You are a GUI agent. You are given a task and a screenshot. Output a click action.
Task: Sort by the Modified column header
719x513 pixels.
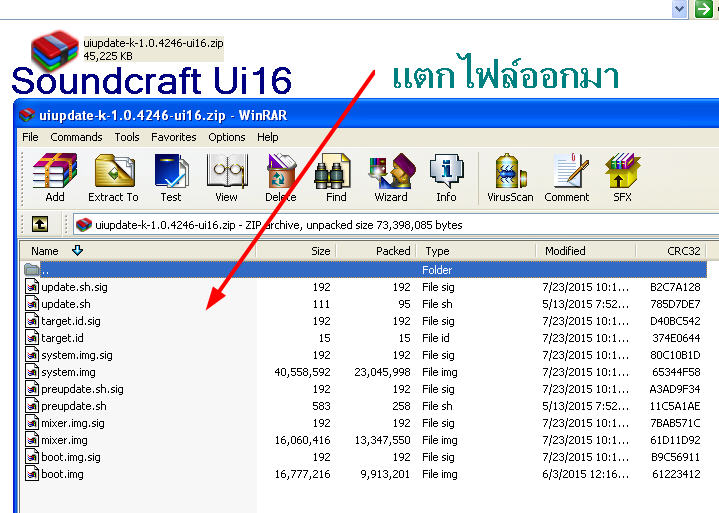pos(586,251)
